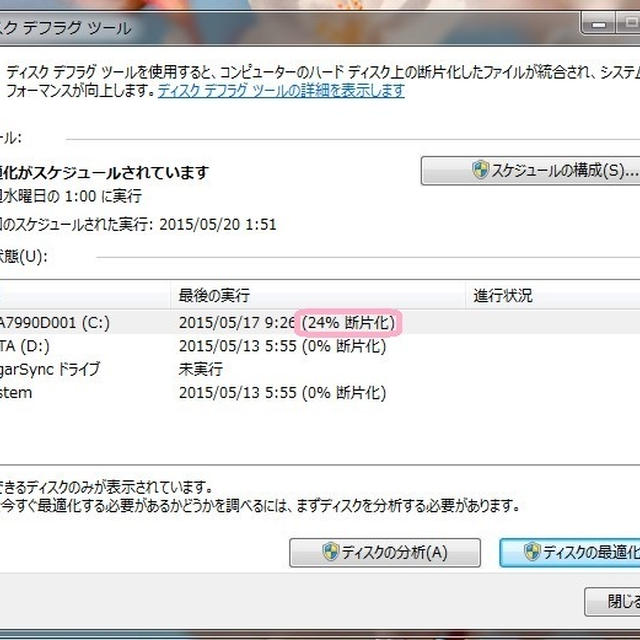
Task: Select the A7990D001 (C:) disk row
Action: coord(320,322)
